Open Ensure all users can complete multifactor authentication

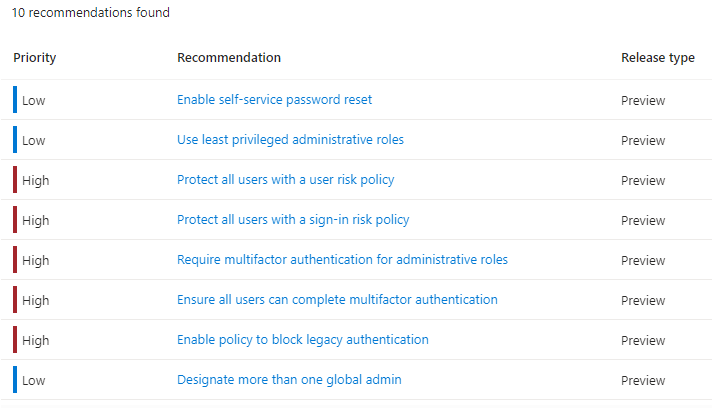[x=337, y=300]
